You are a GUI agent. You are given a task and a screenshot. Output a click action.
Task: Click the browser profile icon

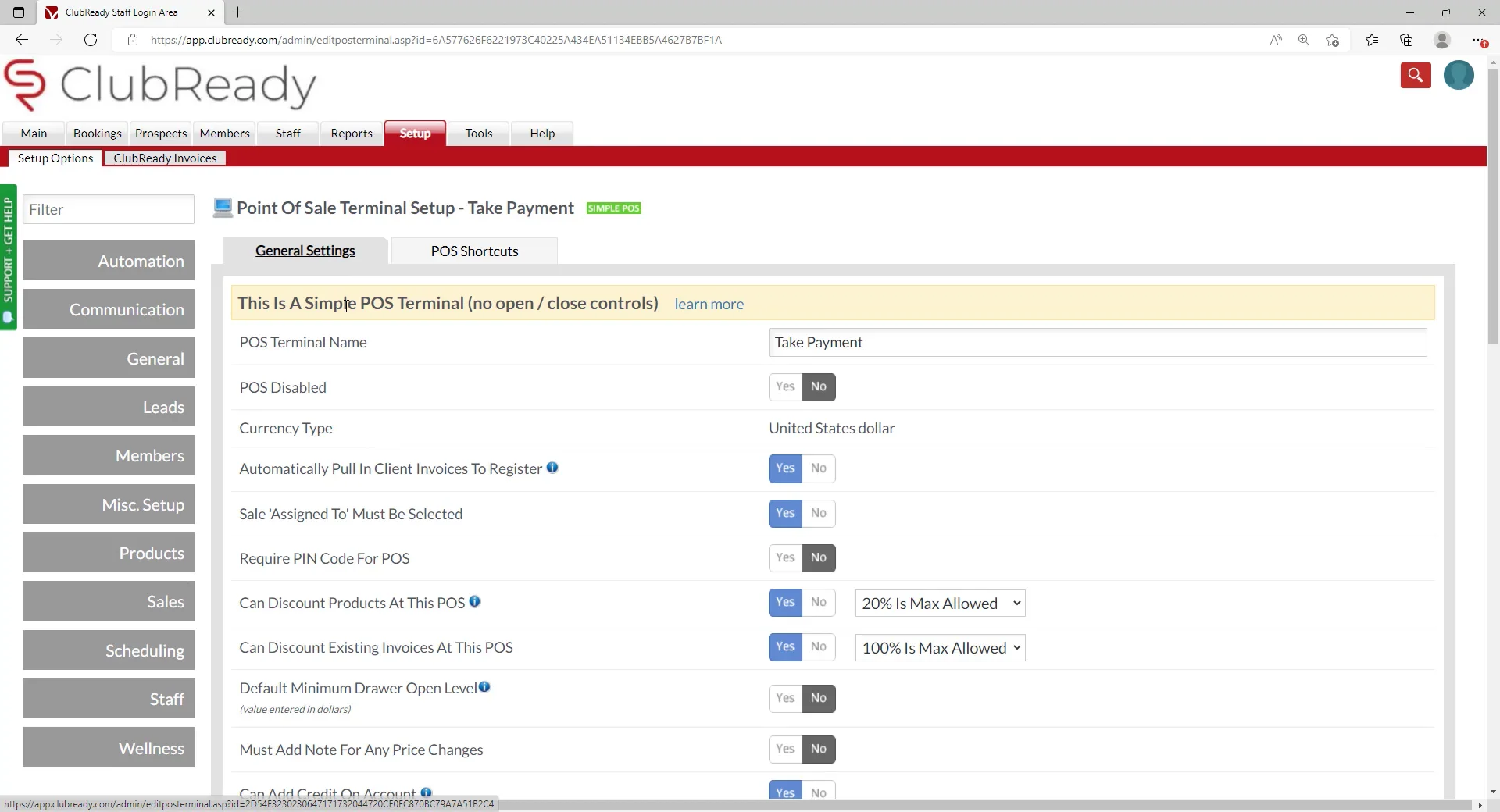coord(1442,40)
